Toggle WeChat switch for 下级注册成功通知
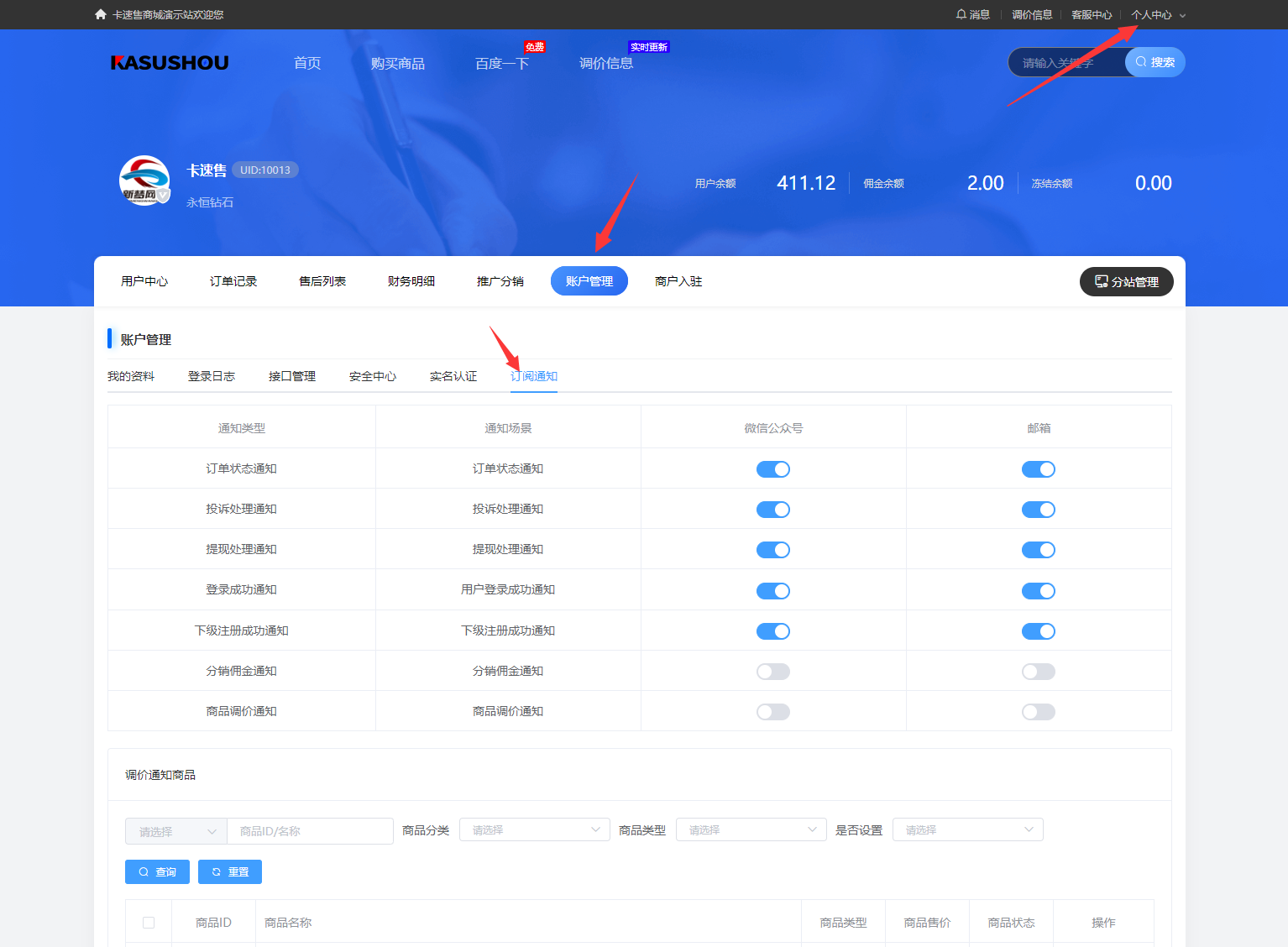1288x947 pixels. pos(773,631)
